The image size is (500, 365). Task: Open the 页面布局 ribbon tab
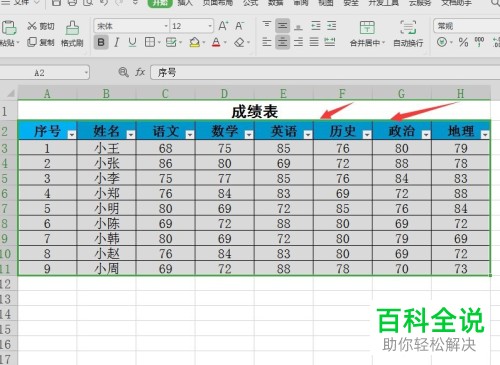[x=218, y=3]
